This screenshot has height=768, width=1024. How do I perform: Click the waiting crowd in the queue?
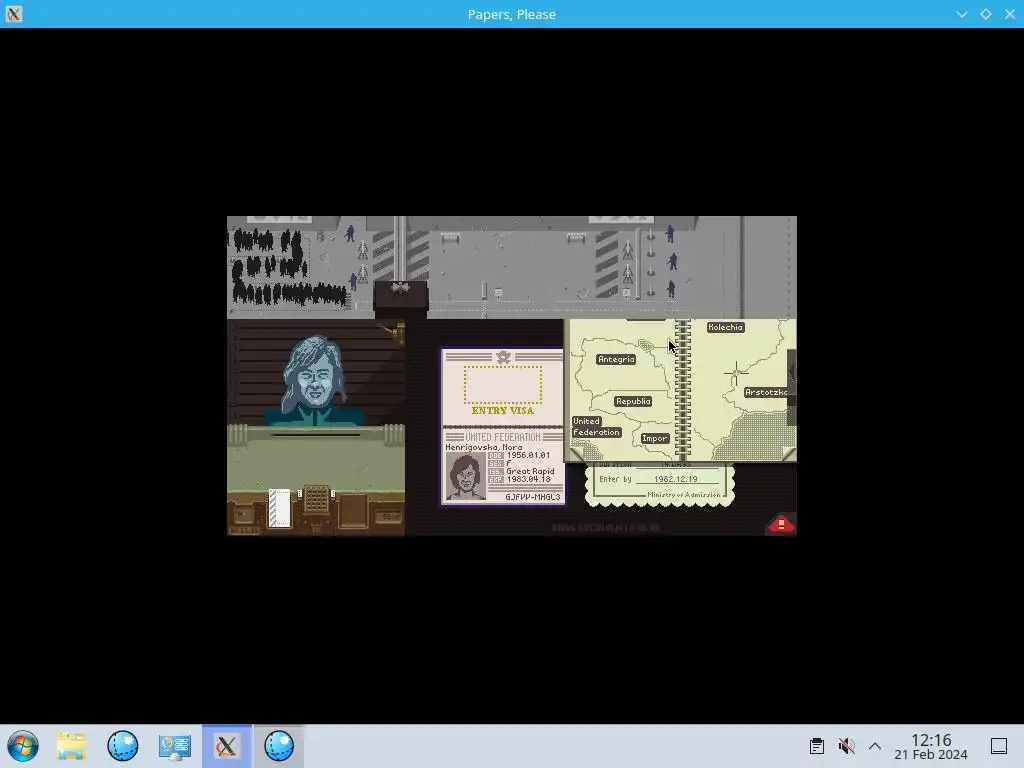point(287,268)
